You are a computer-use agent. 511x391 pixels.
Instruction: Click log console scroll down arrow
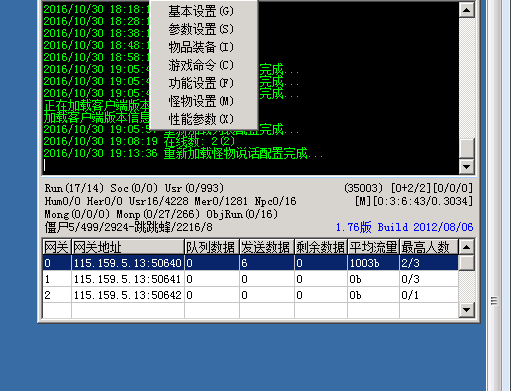(x=466, y=166)
